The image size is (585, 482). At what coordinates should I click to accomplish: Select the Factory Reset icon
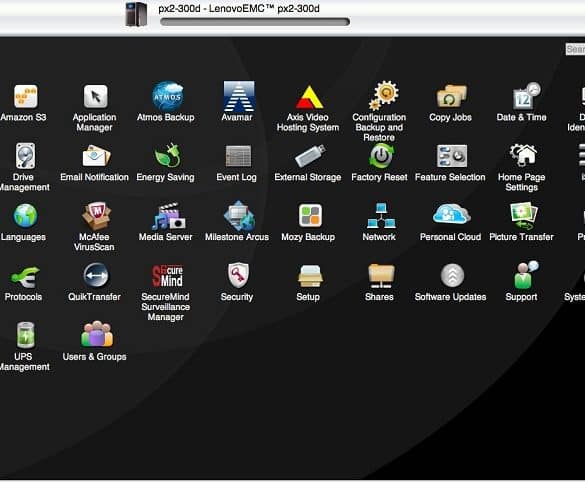pyautogui.click(x=381, y=156)
